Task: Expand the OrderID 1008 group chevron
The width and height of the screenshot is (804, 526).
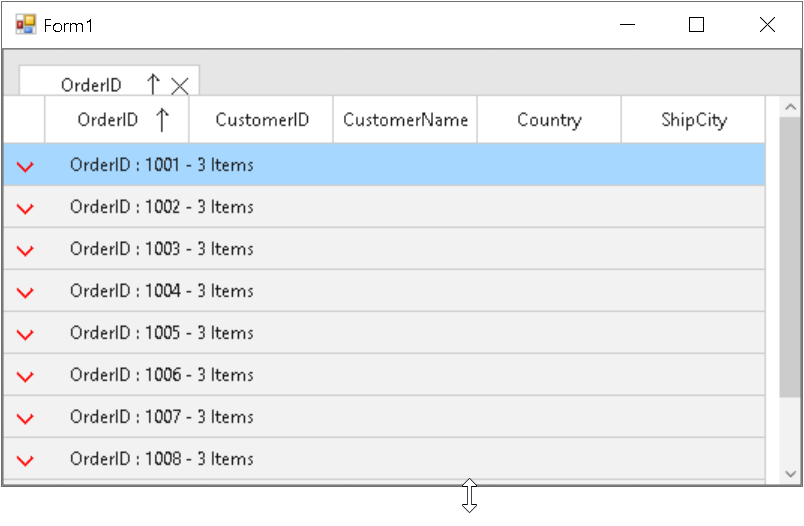Action: pos(25,460)
